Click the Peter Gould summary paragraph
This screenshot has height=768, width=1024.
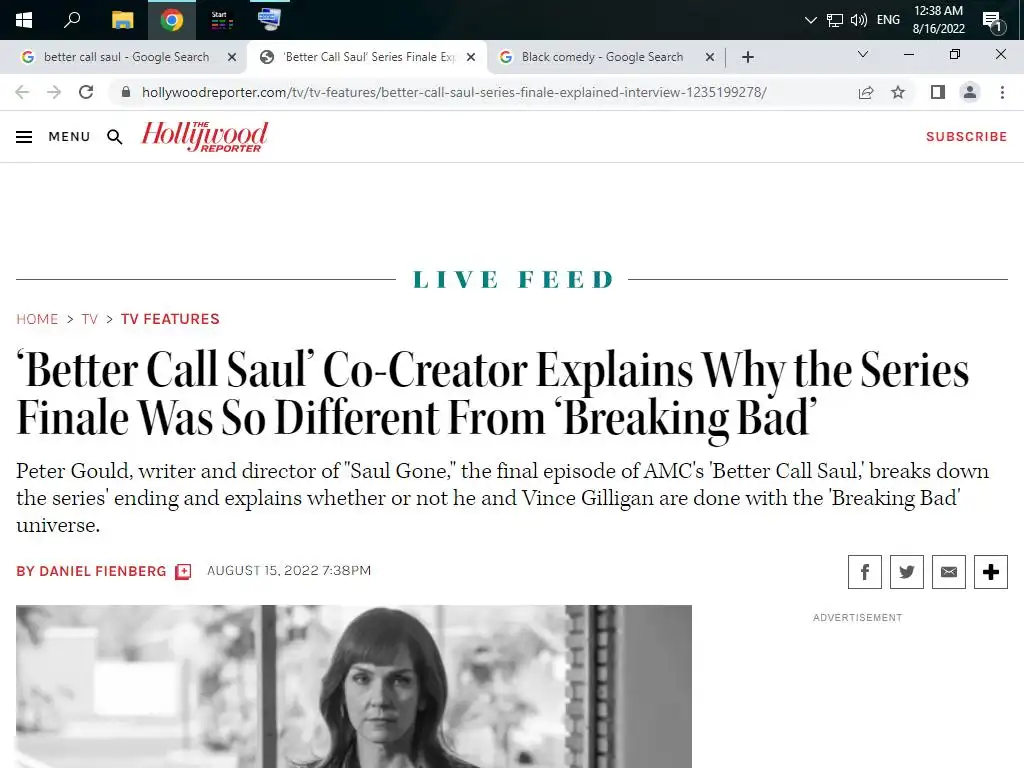click(502, 498)
